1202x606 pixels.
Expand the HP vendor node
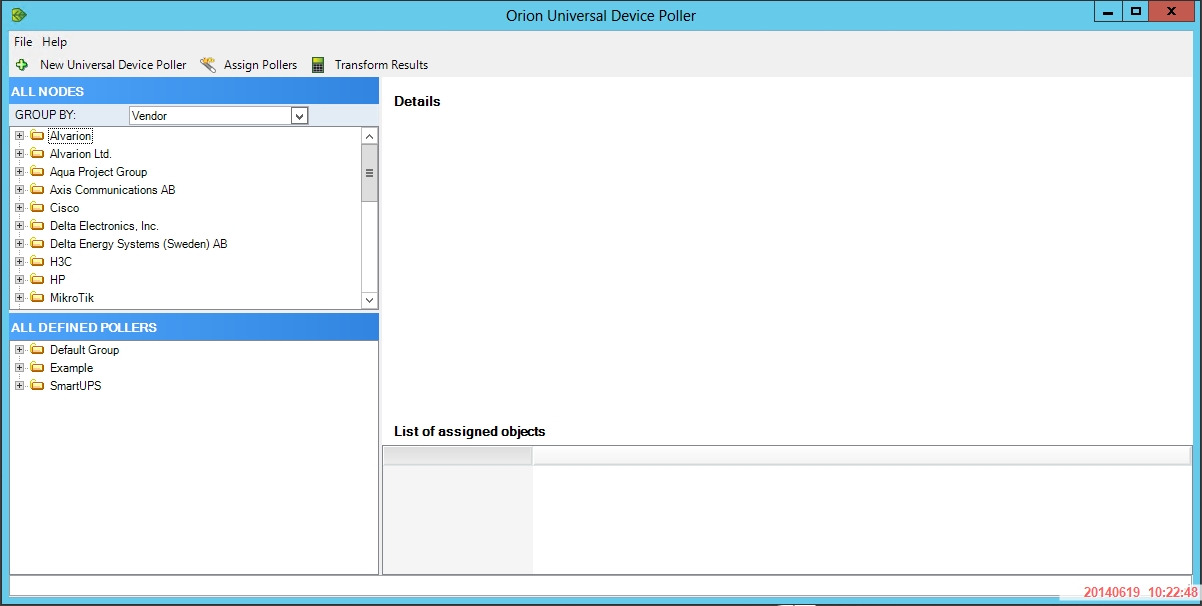click(x=19, y=280)
